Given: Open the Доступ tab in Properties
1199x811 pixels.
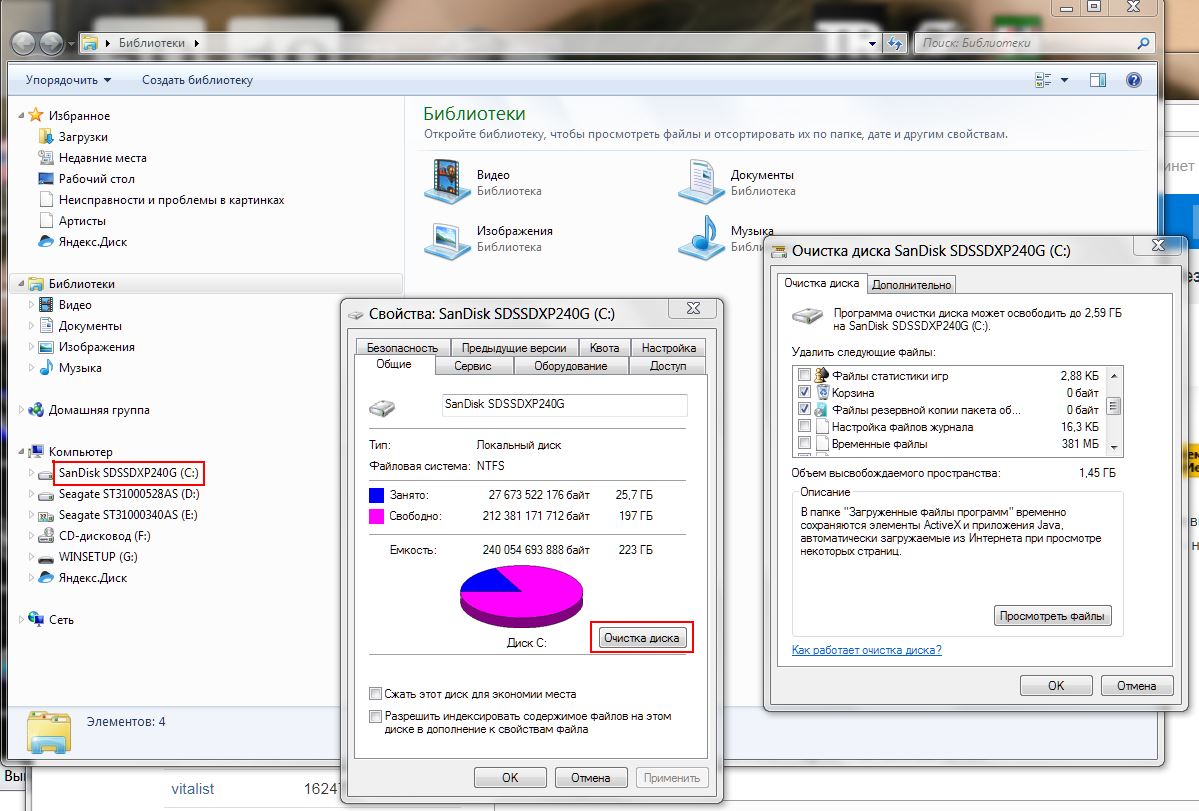Looking at the screenshot, I should pyautogui.click(x=668, y=366).
